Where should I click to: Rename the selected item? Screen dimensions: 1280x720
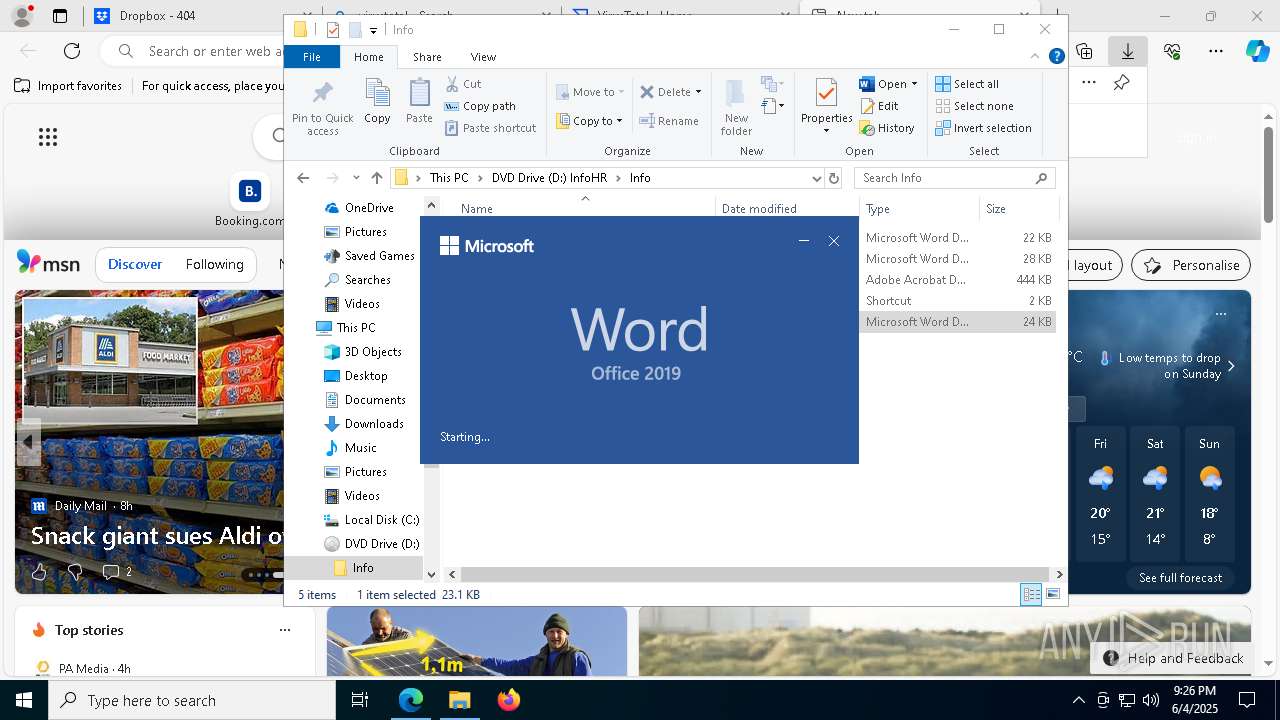pos(669,121)
